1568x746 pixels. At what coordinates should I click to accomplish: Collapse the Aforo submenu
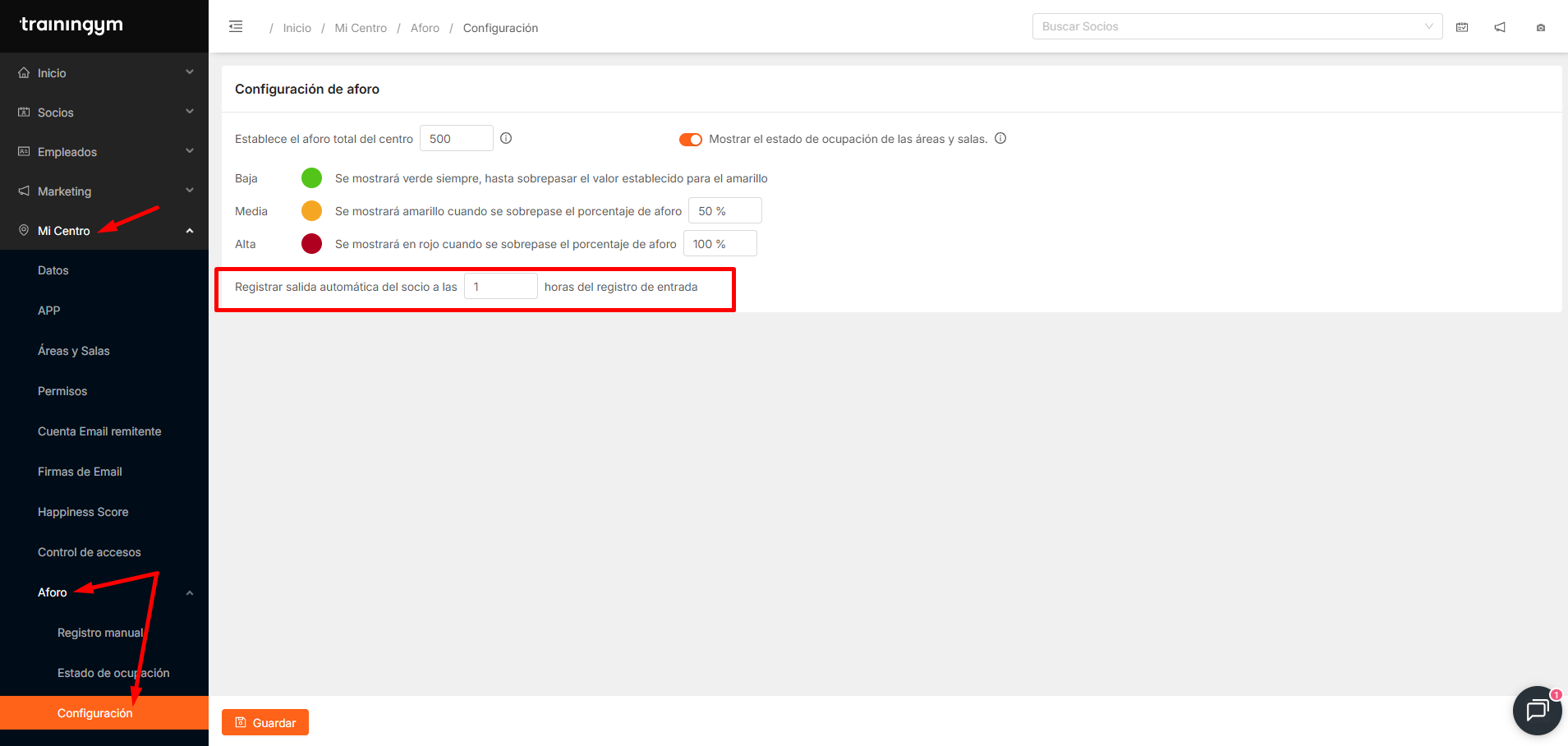[189, 592]
